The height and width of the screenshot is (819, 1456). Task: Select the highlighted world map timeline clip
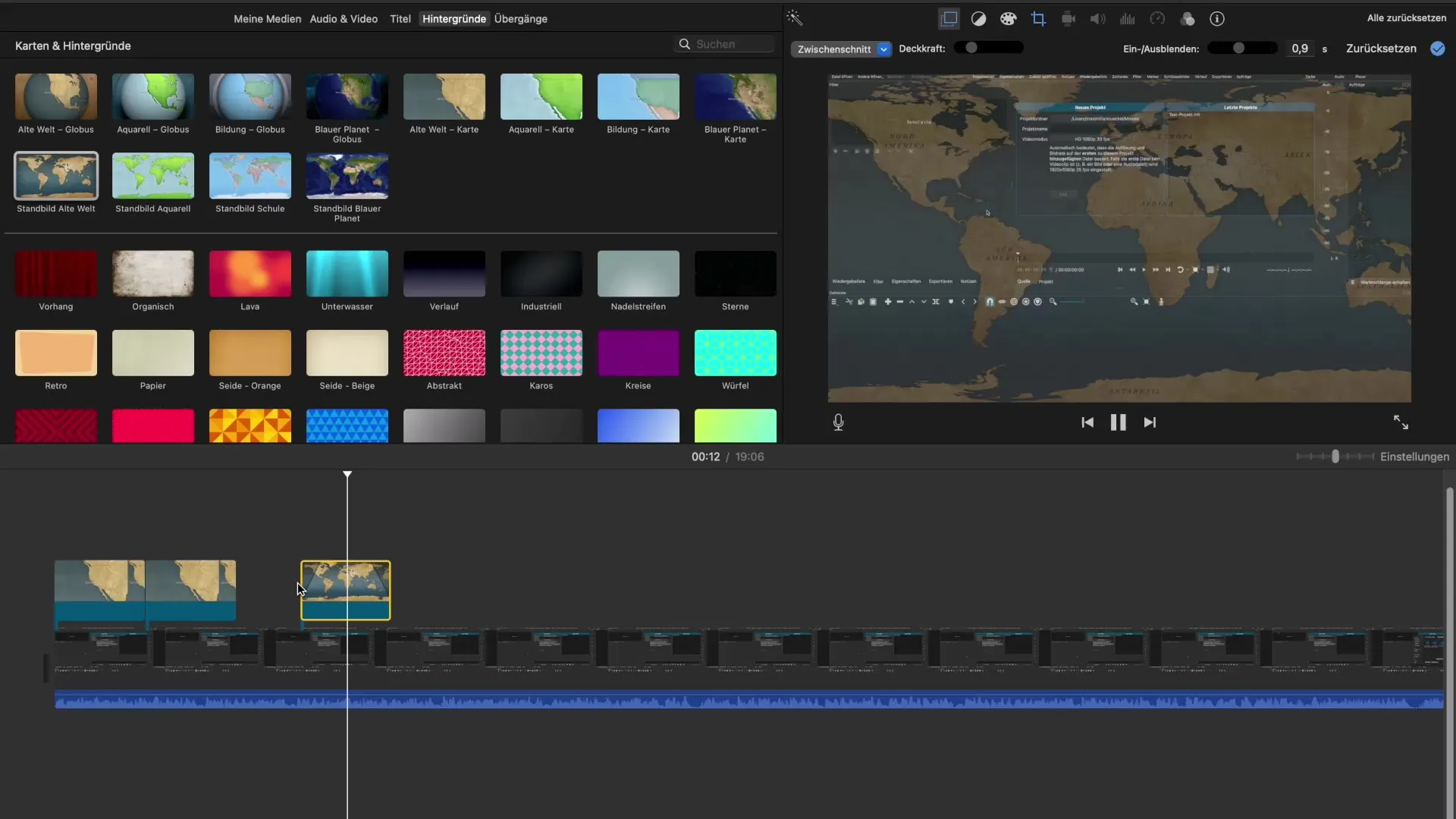click(x=346, y=590)
